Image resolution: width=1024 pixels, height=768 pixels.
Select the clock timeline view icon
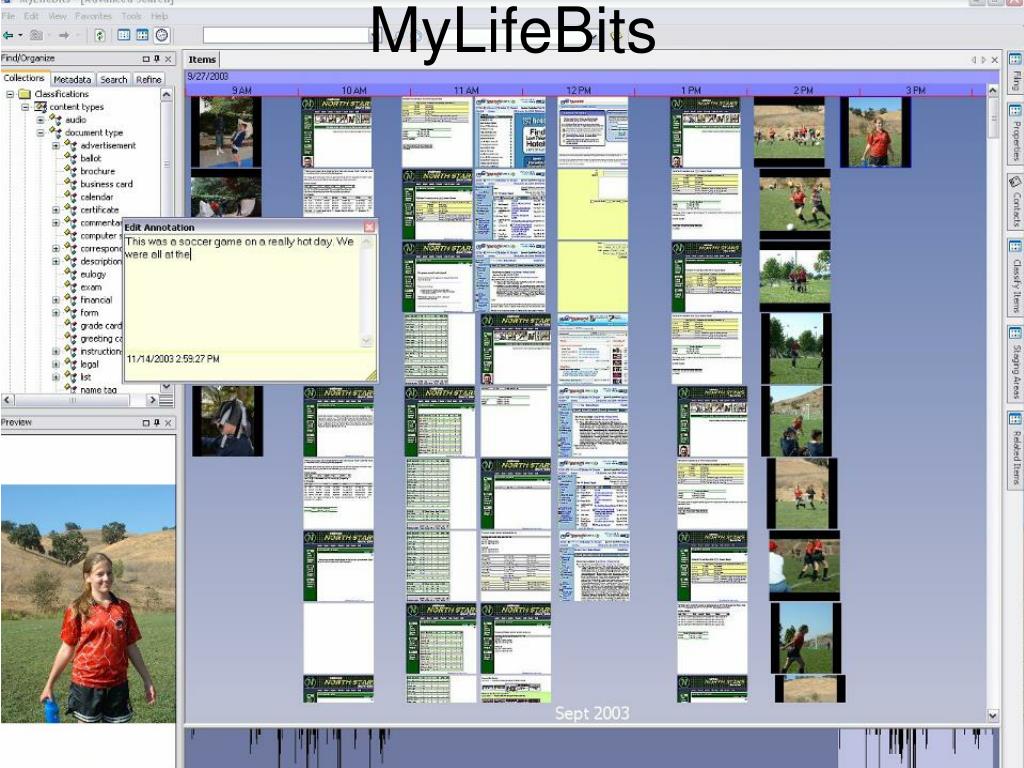click(x=162, y=35)
